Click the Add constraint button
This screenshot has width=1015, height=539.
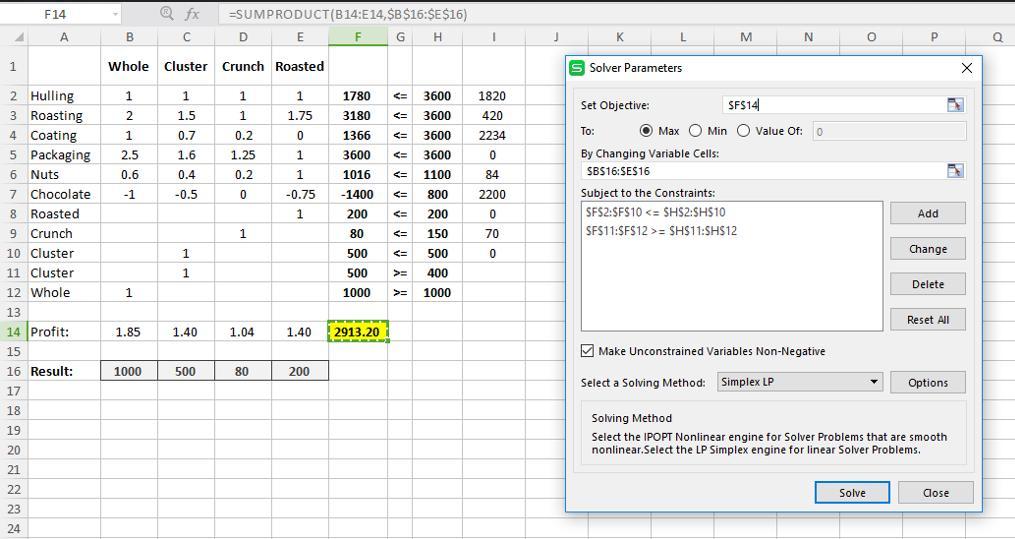point(927,213)
